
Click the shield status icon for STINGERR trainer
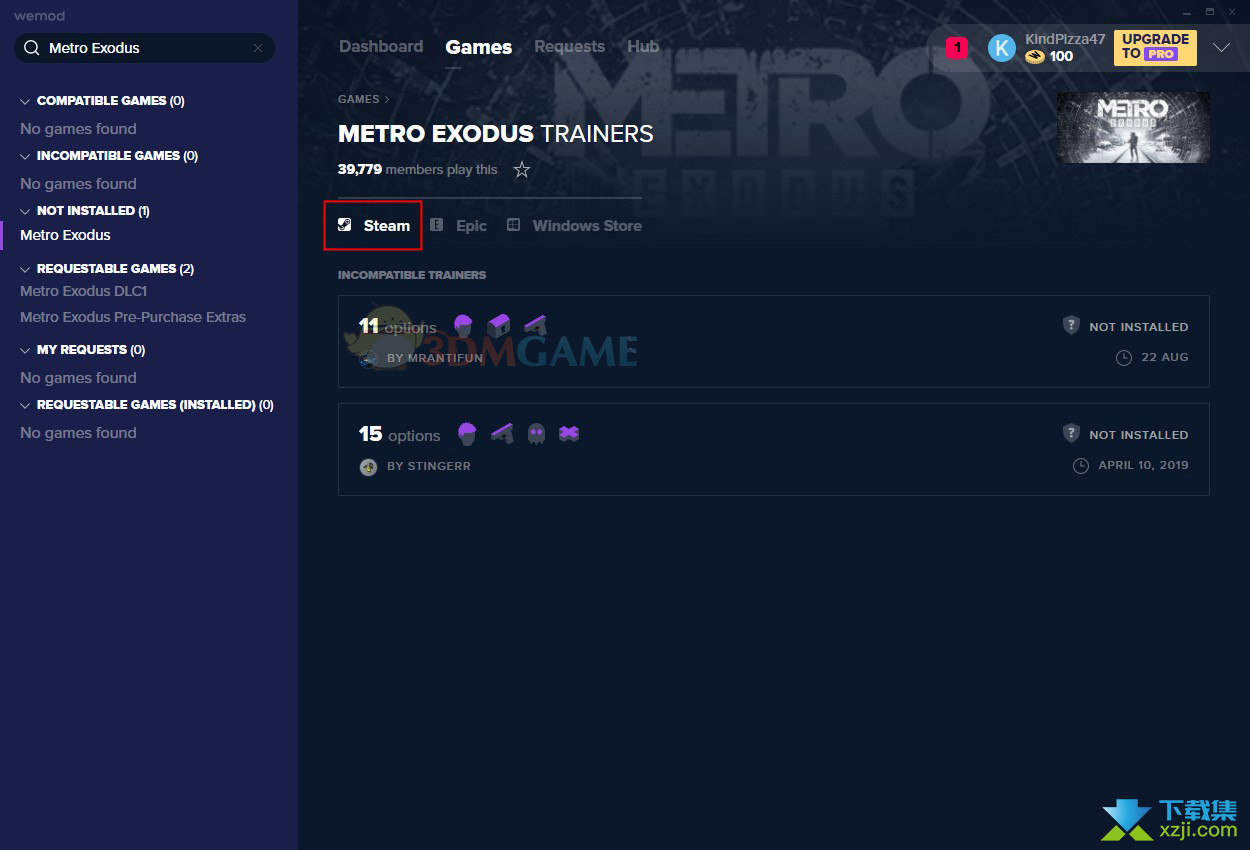pos(1071,434)
